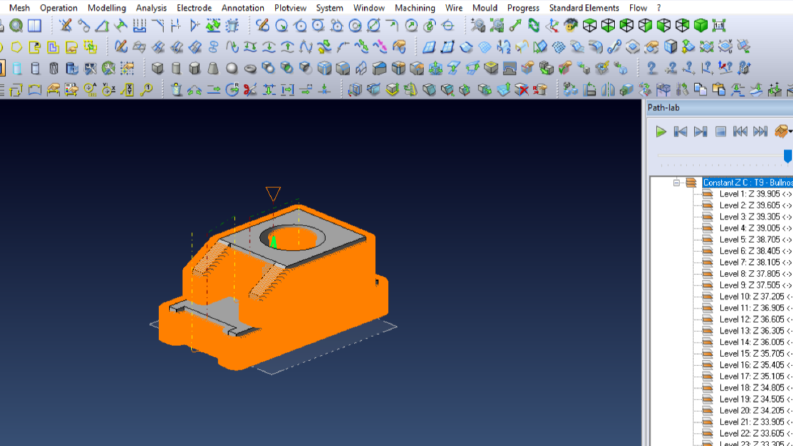Select the cone solid primitive icon
The height and width of the screenshot is (446, 793).
tap(213, 68)
